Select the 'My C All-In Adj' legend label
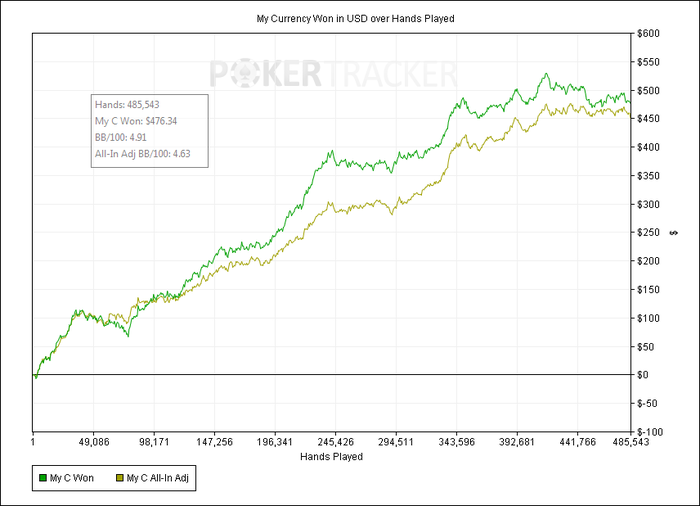The height and width of the screenshot is (506, 700). tap(158, 478)
